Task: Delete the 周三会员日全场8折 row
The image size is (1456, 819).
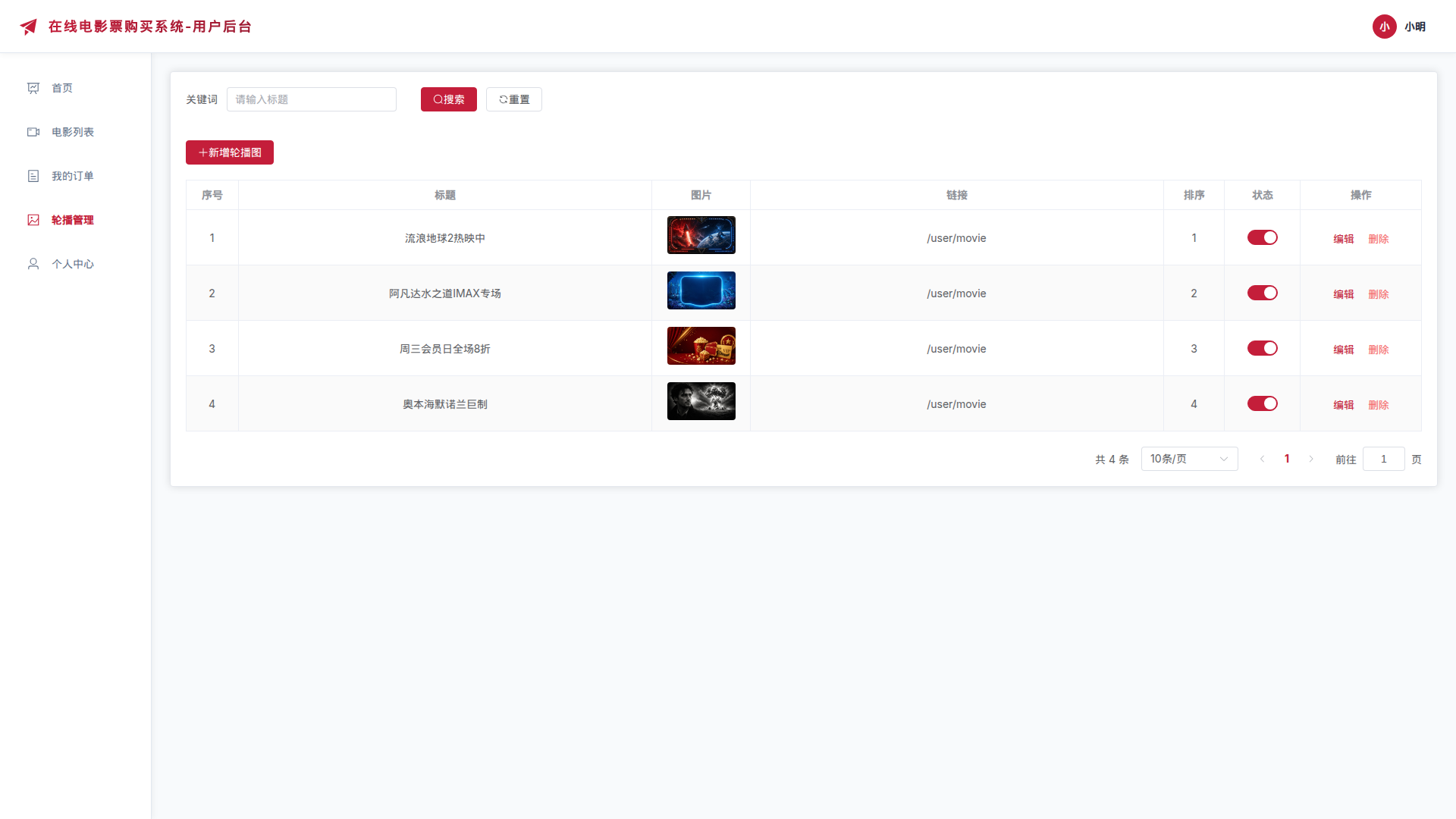Action: (1379, 350)
